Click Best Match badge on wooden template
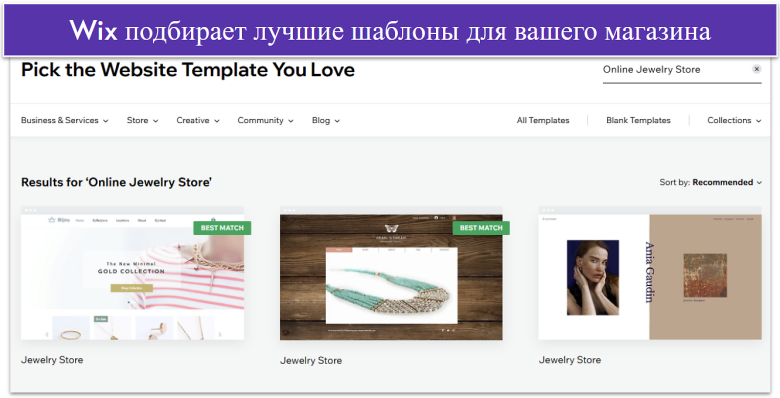Viewport: 780px width, 398px height. point(481,228)
